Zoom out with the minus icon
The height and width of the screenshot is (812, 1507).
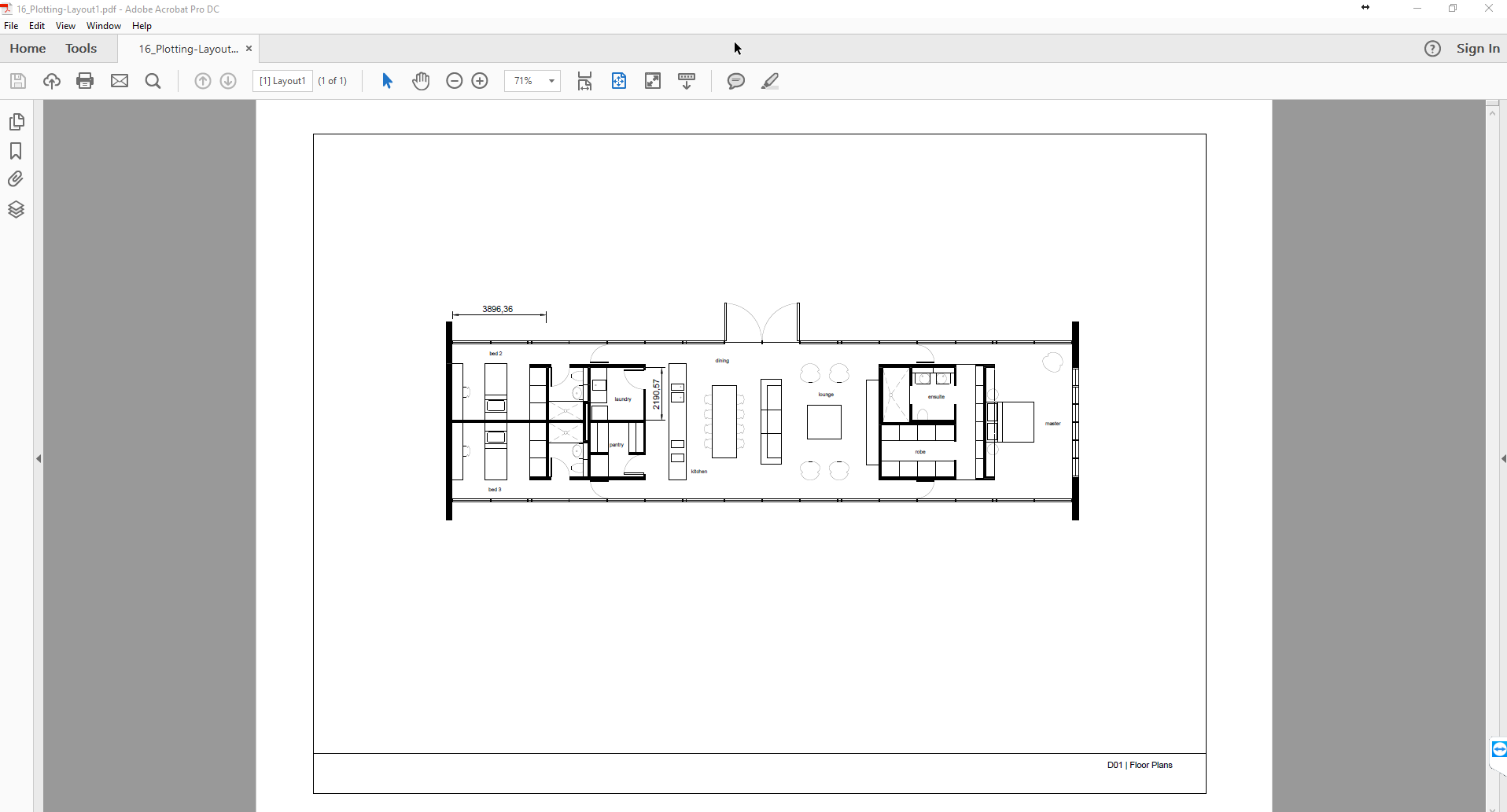(455, 81)
